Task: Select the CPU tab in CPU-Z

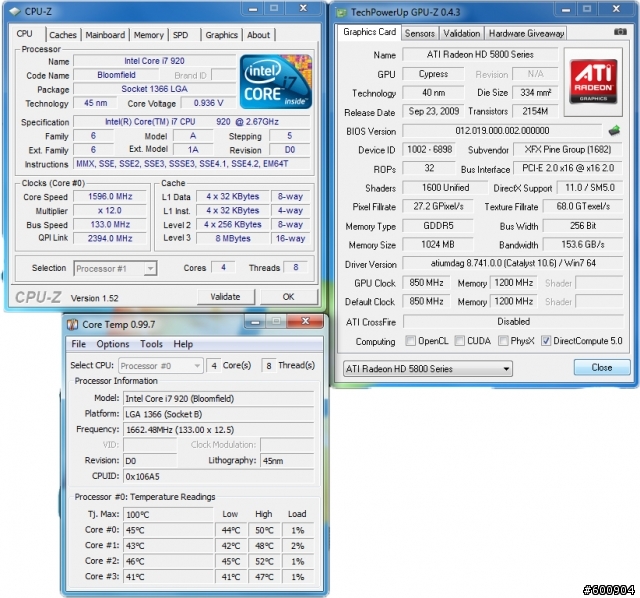Action: 24,33
